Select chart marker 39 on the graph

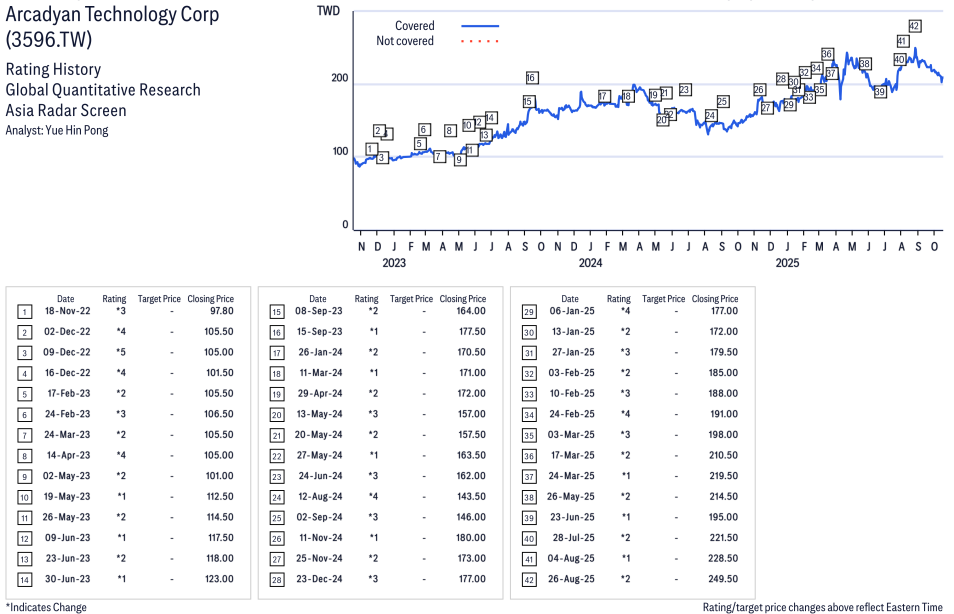[x=879, y=92]
